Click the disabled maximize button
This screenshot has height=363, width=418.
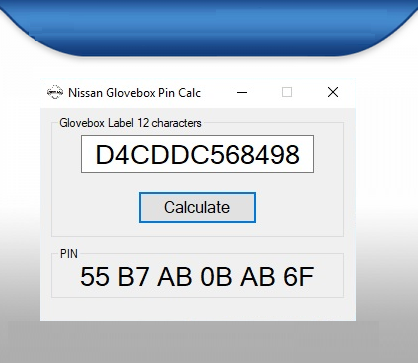click(287, 92)
